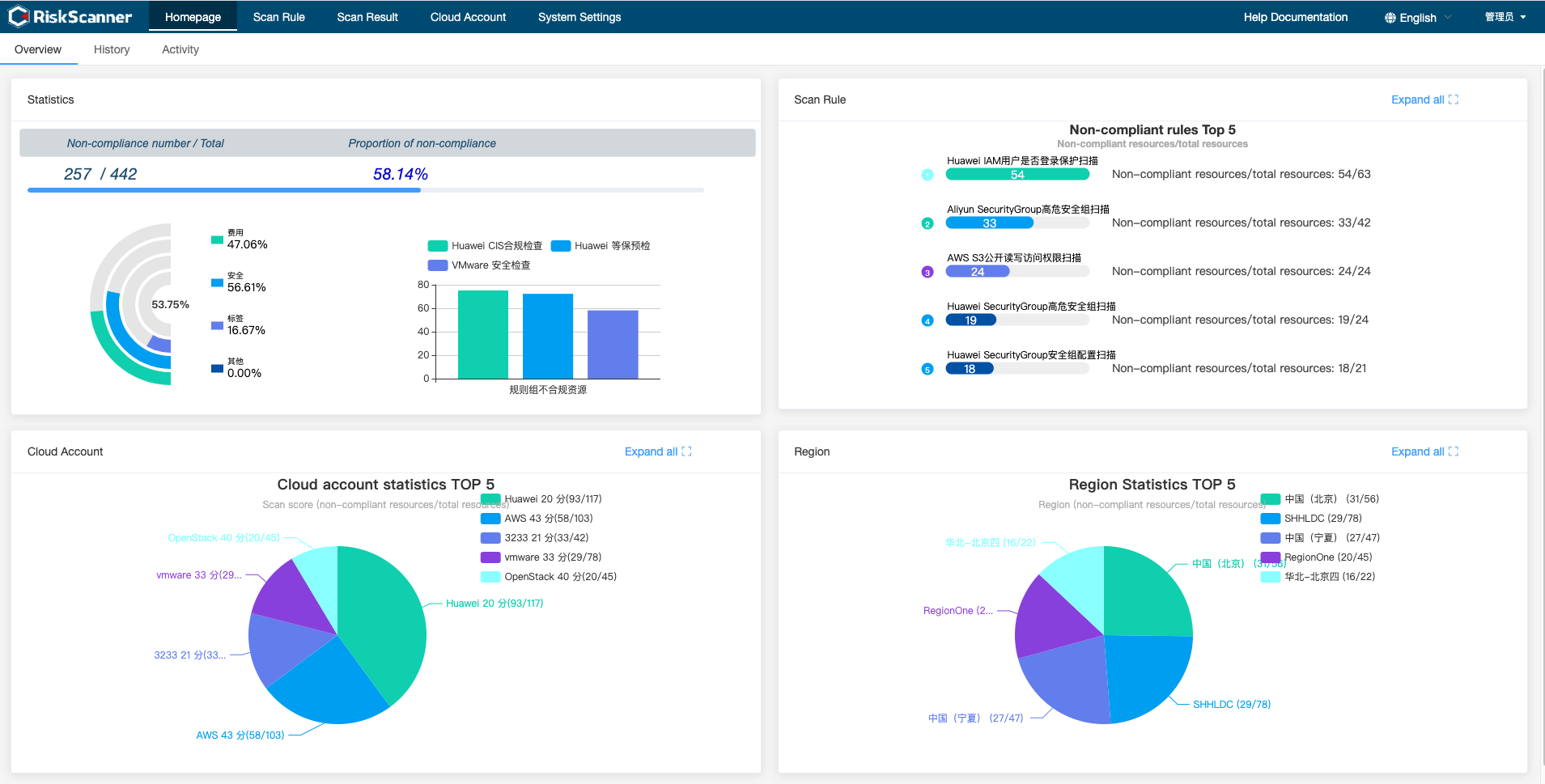Click the AWS S3 bar showing 24

tap(978, 271)
